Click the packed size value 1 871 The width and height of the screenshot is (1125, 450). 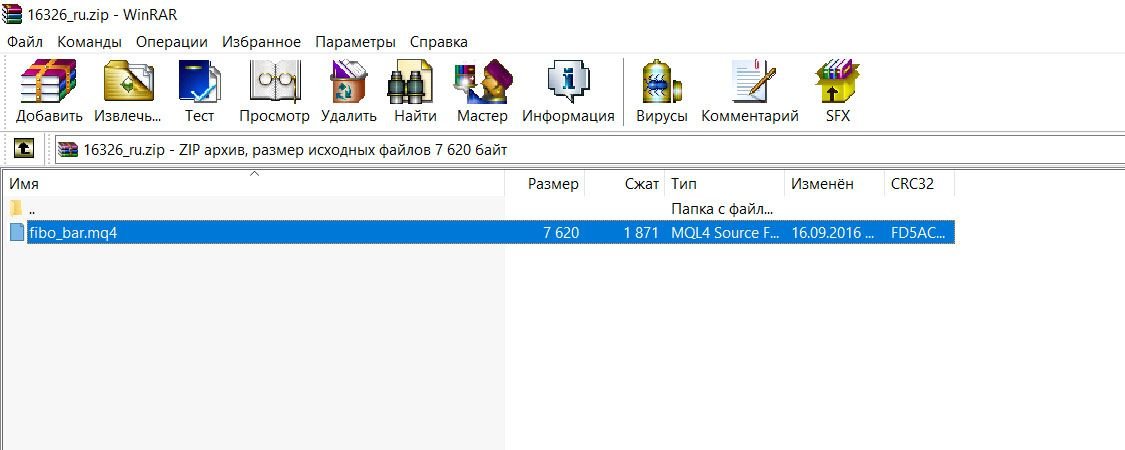(x=641, y=233)
